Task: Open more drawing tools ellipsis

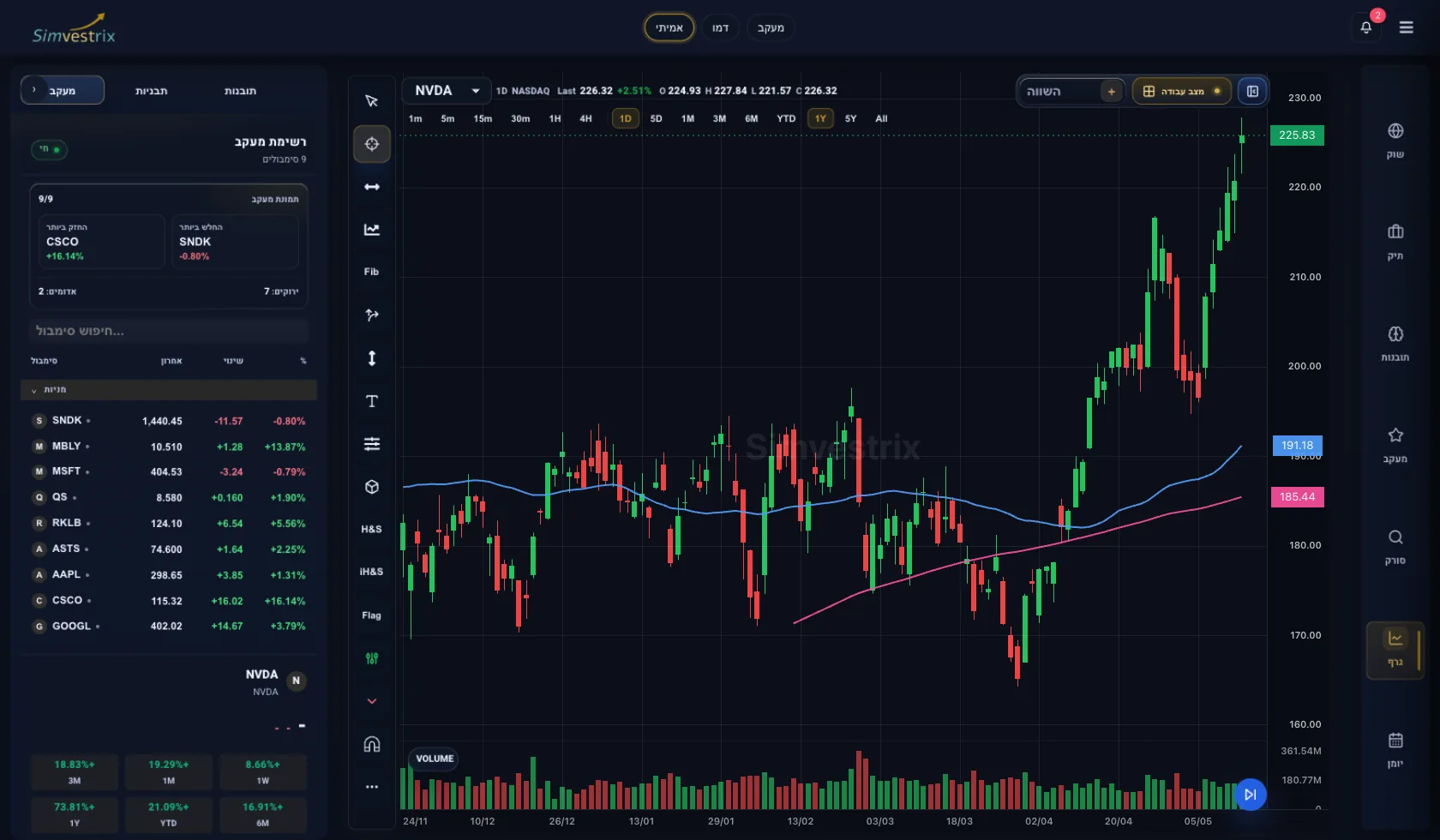Action: 371,787
